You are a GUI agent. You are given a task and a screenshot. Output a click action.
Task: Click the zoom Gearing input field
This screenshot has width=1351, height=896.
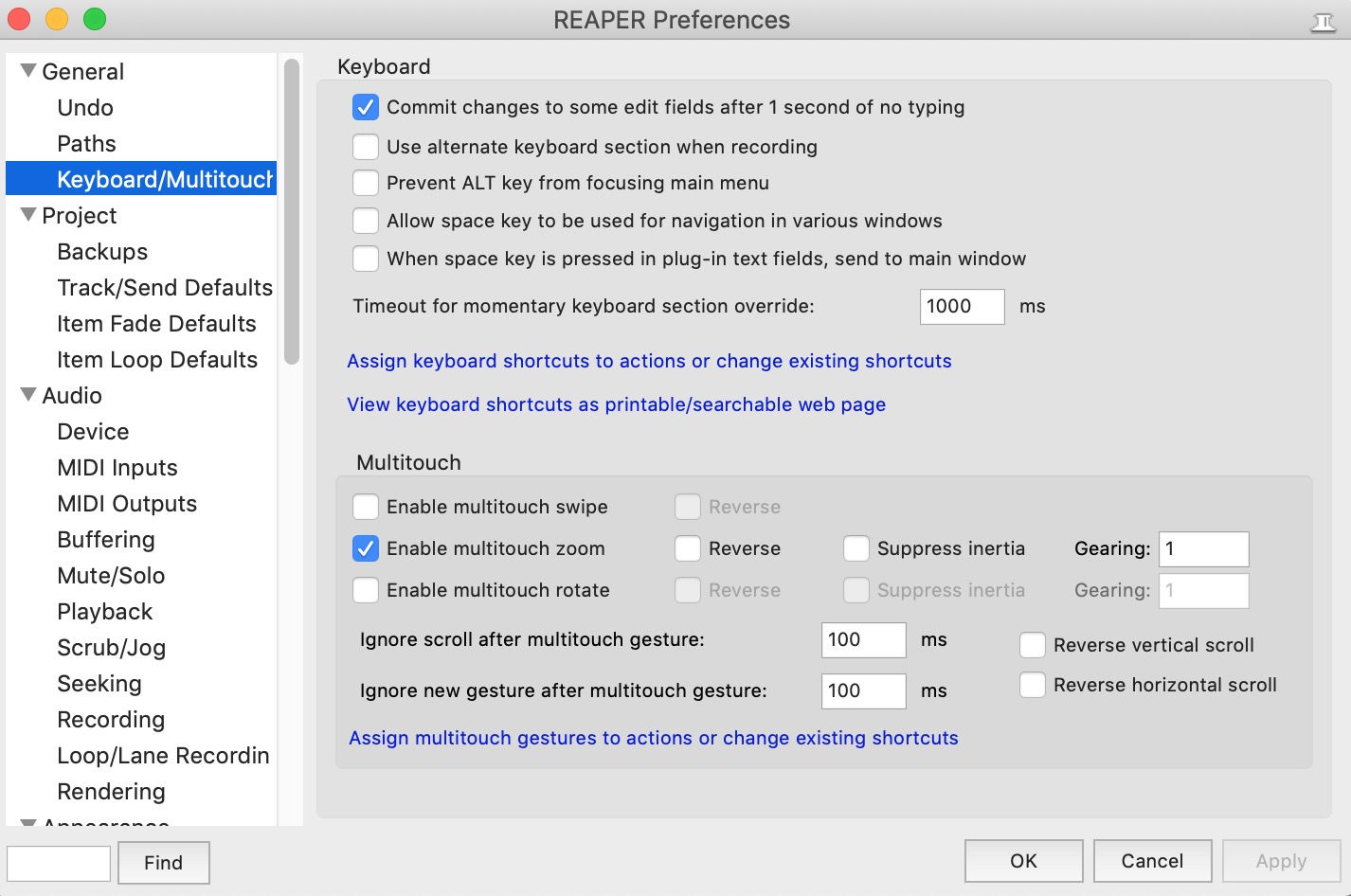click(1204, 549)
